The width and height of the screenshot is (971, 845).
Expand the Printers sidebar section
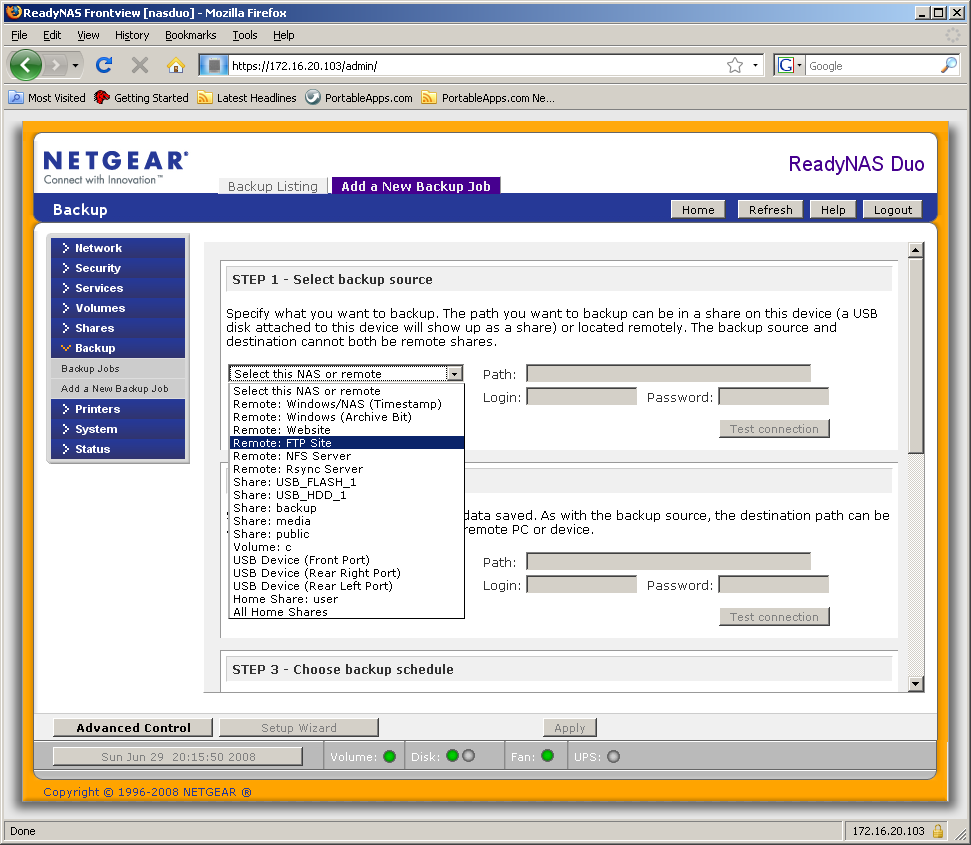coord(118,409)
